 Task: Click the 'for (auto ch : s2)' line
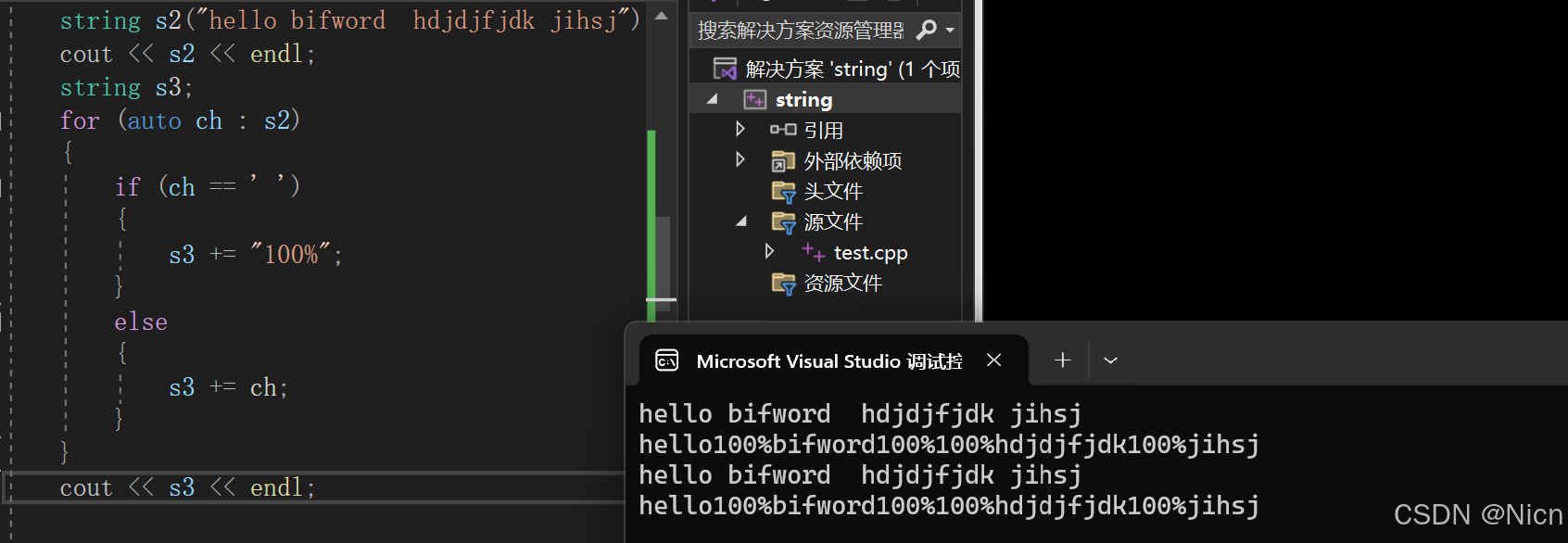point(180,120)
